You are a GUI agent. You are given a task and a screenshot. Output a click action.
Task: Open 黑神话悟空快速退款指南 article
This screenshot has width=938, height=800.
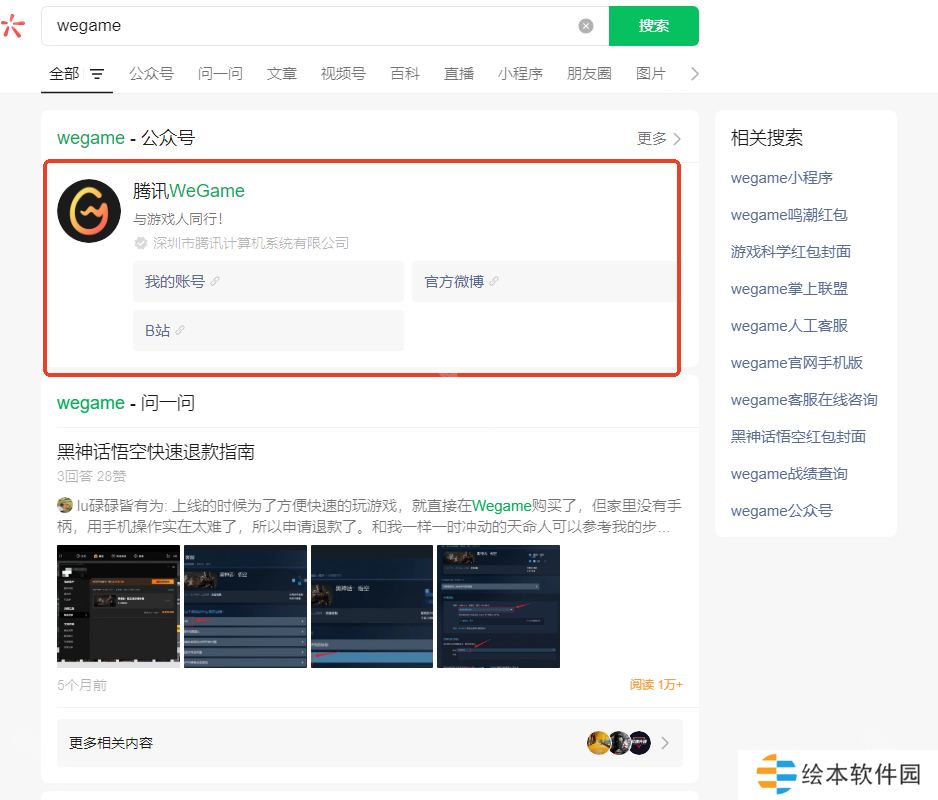[x=156, y=452]
